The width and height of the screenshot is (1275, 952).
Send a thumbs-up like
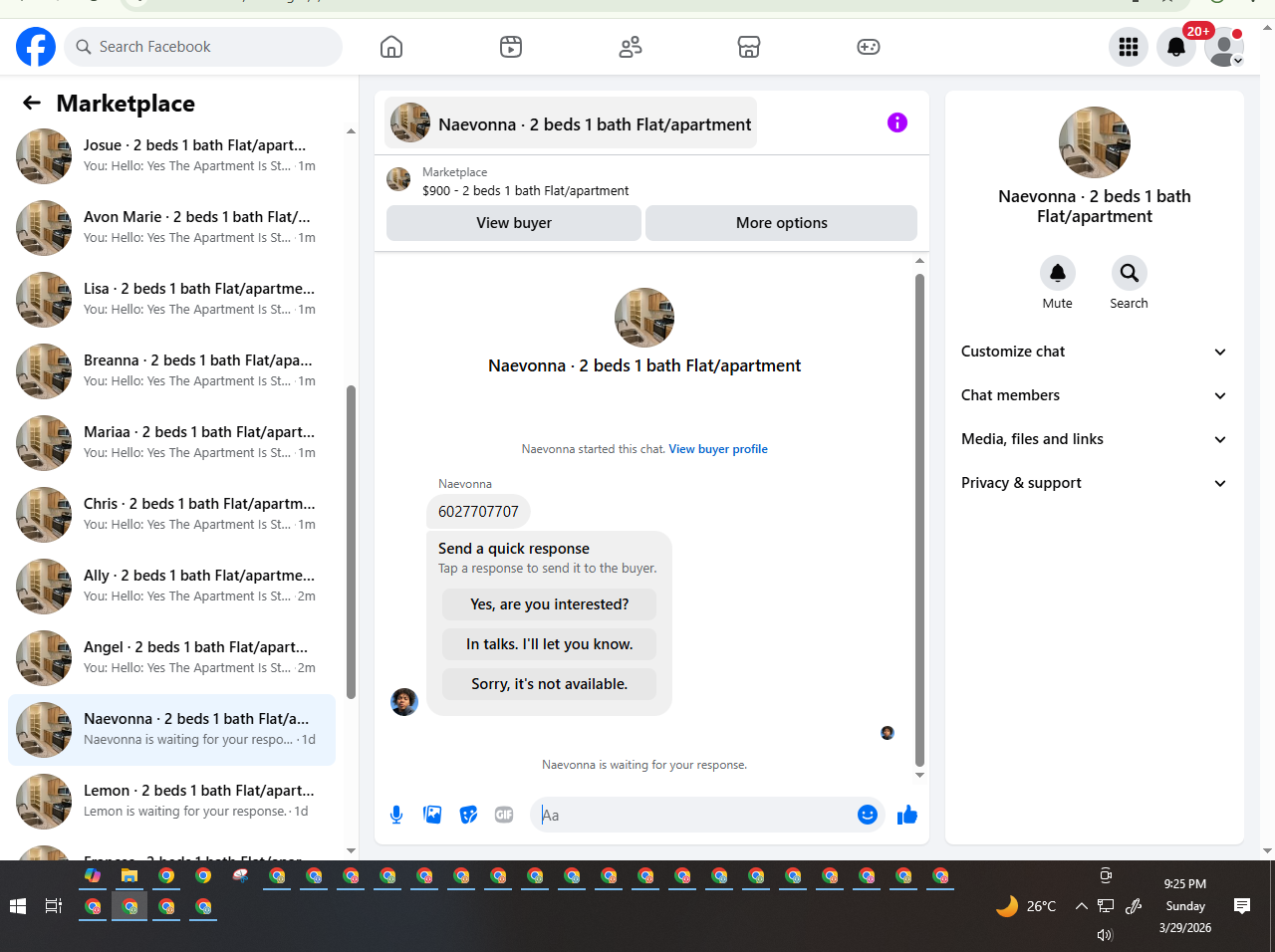[x=907, y=815]
